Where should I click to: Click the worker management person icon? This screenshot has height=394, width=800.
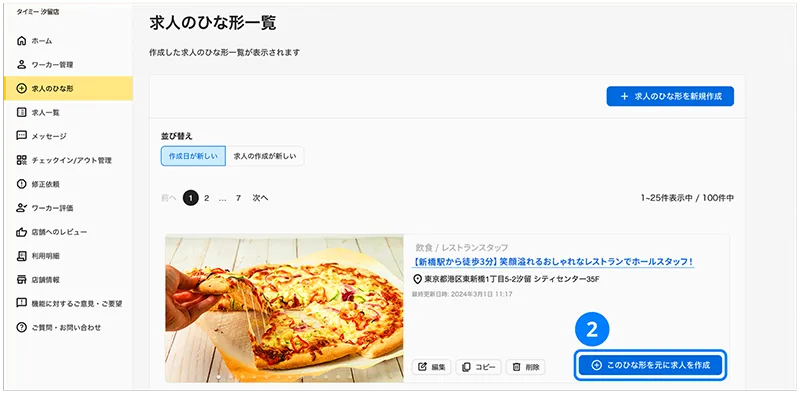click(x=21, y=65)
